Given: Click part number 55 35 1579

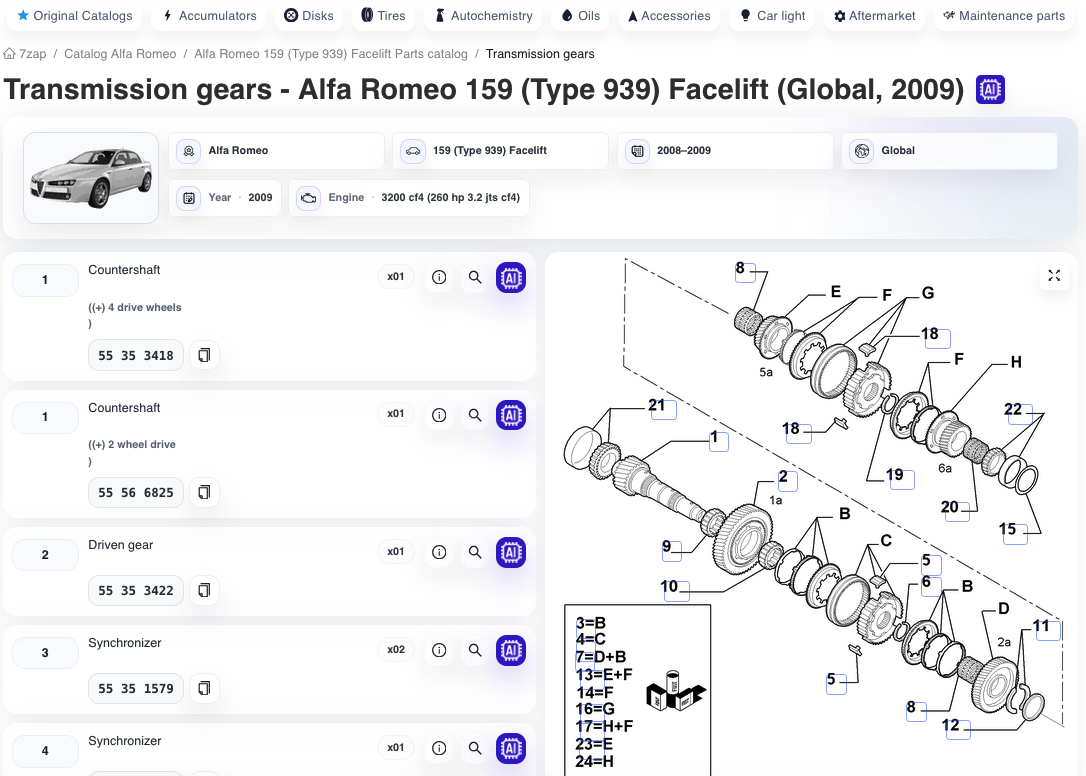Looking at the screenshot, I should (x=136, y=688).
